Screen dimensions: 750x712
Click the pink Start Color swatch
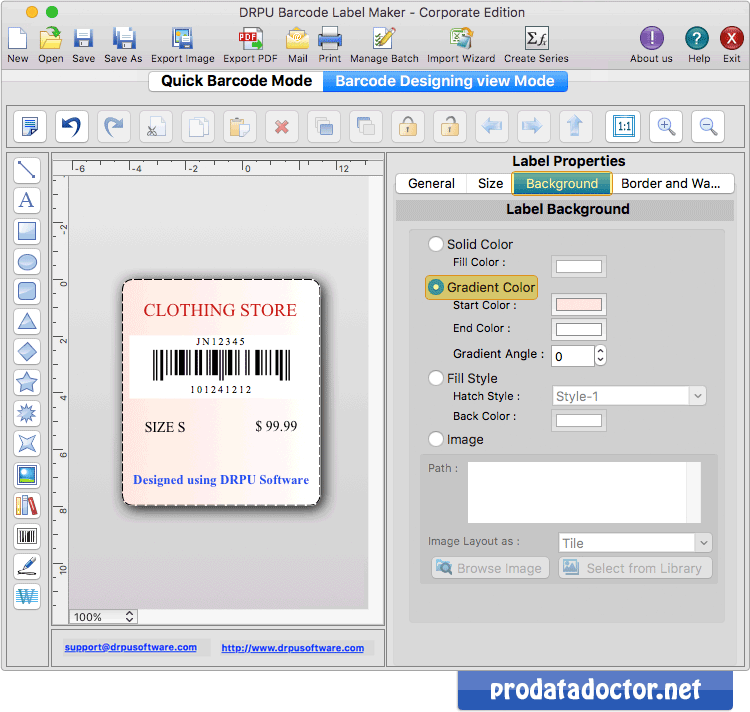pyautogui.click(x=579, y=305)
